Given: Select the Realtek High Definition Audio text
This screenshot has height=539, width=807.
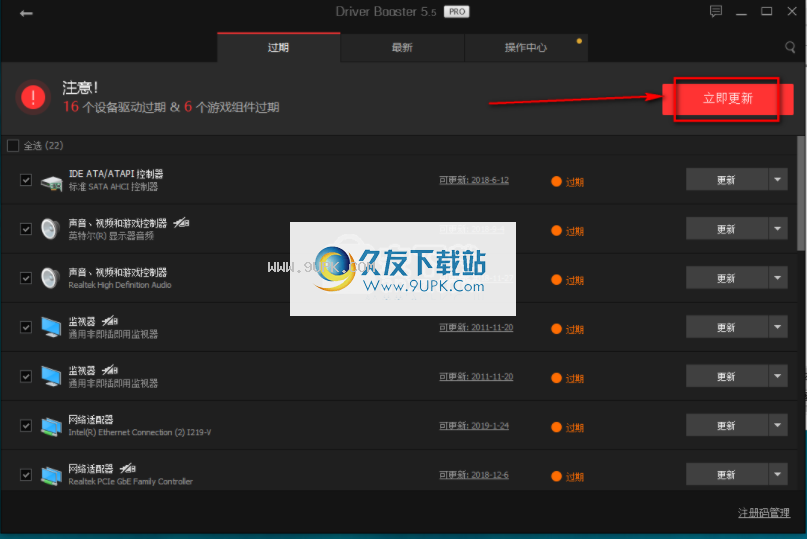Looking at the screenshot, I should coord(120,285).
